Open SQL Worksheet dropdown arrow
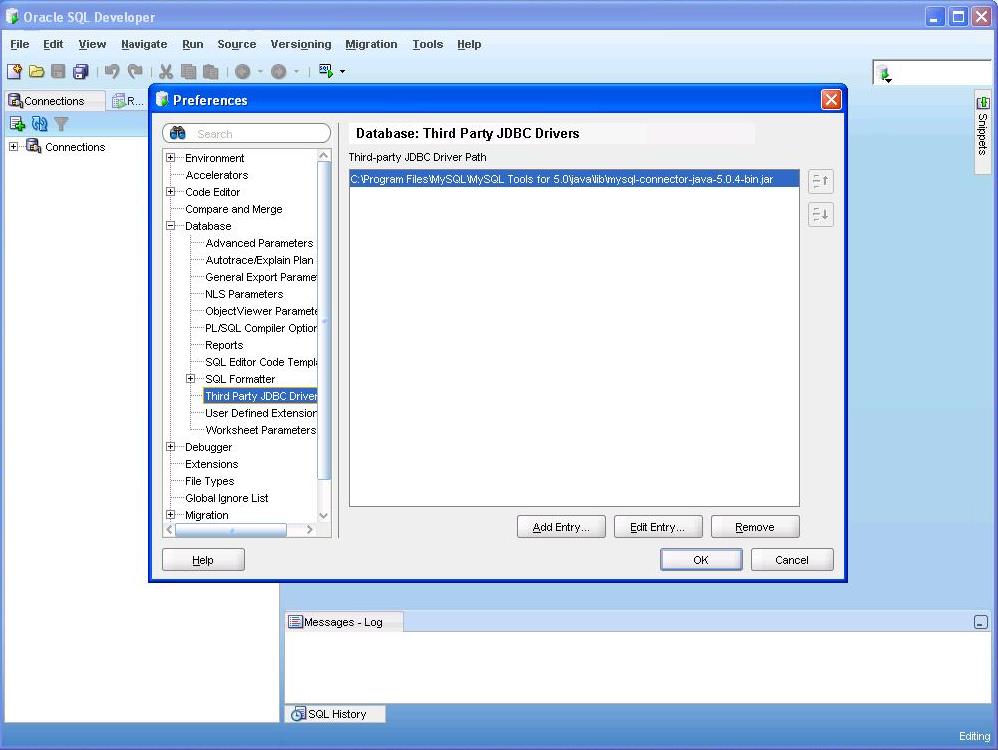 (x=342, y=71)
